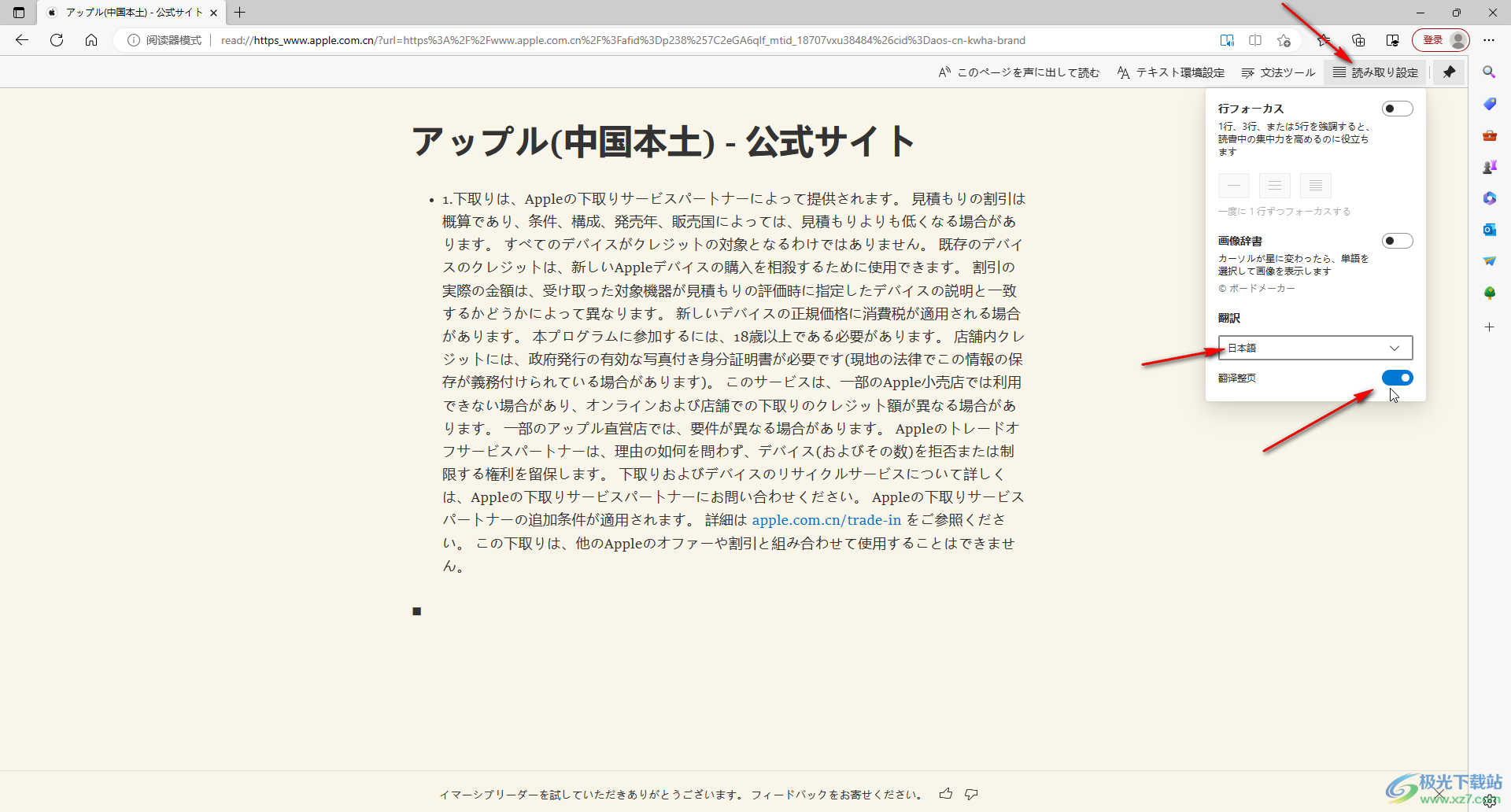Open the sidebar blue paper-plane icon
Screen dimensions: 1511x812
tap(1489, 261)
